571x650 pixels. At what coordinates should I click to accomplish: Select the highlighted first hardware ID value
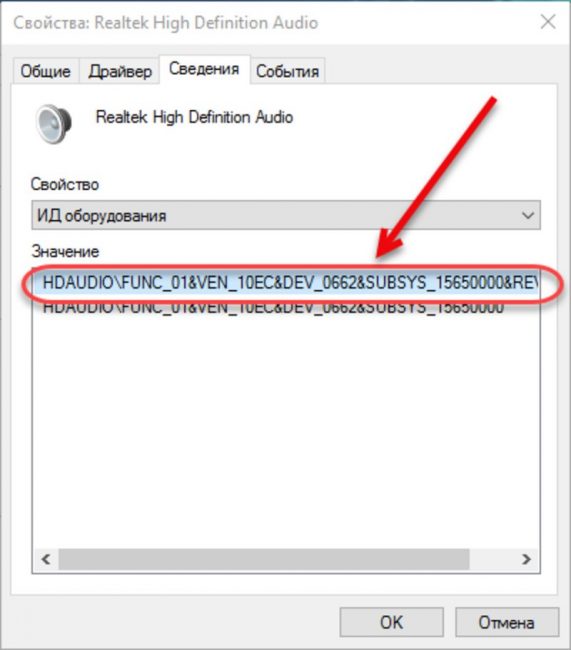click(x=286, y=283)
